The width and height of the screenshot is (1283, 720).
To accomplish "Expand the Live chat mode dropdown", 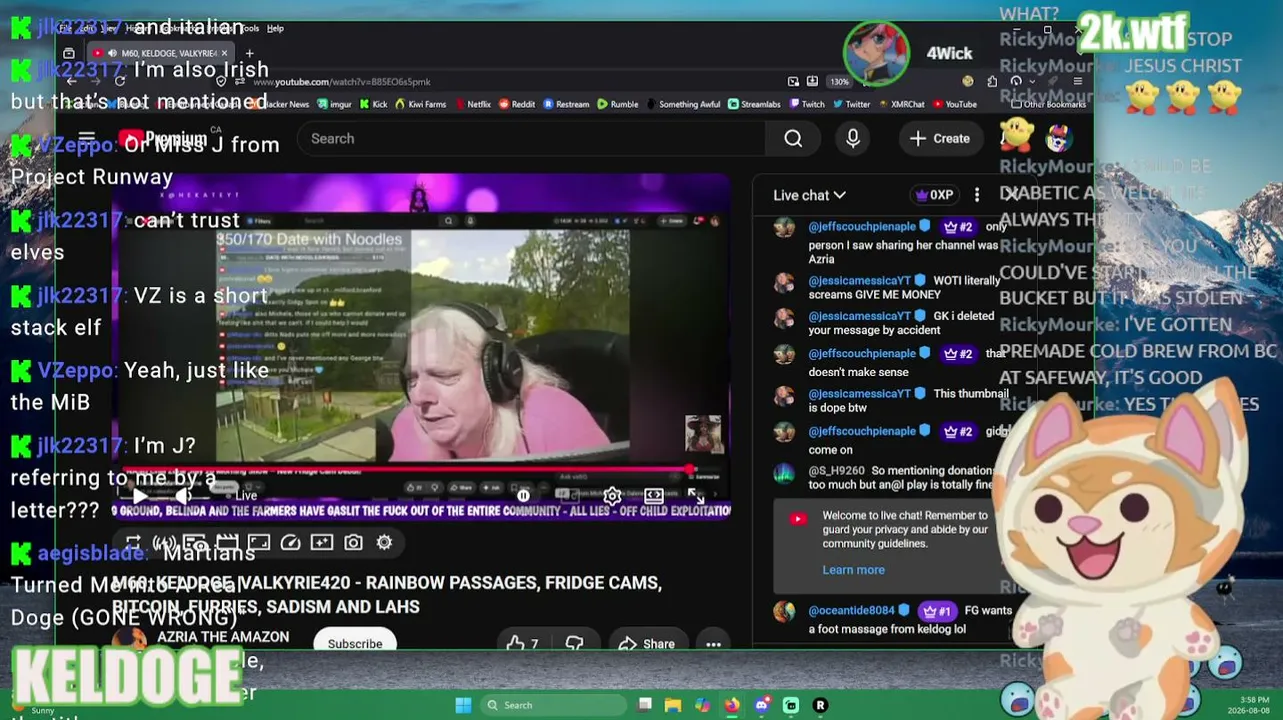I will 809,195.
